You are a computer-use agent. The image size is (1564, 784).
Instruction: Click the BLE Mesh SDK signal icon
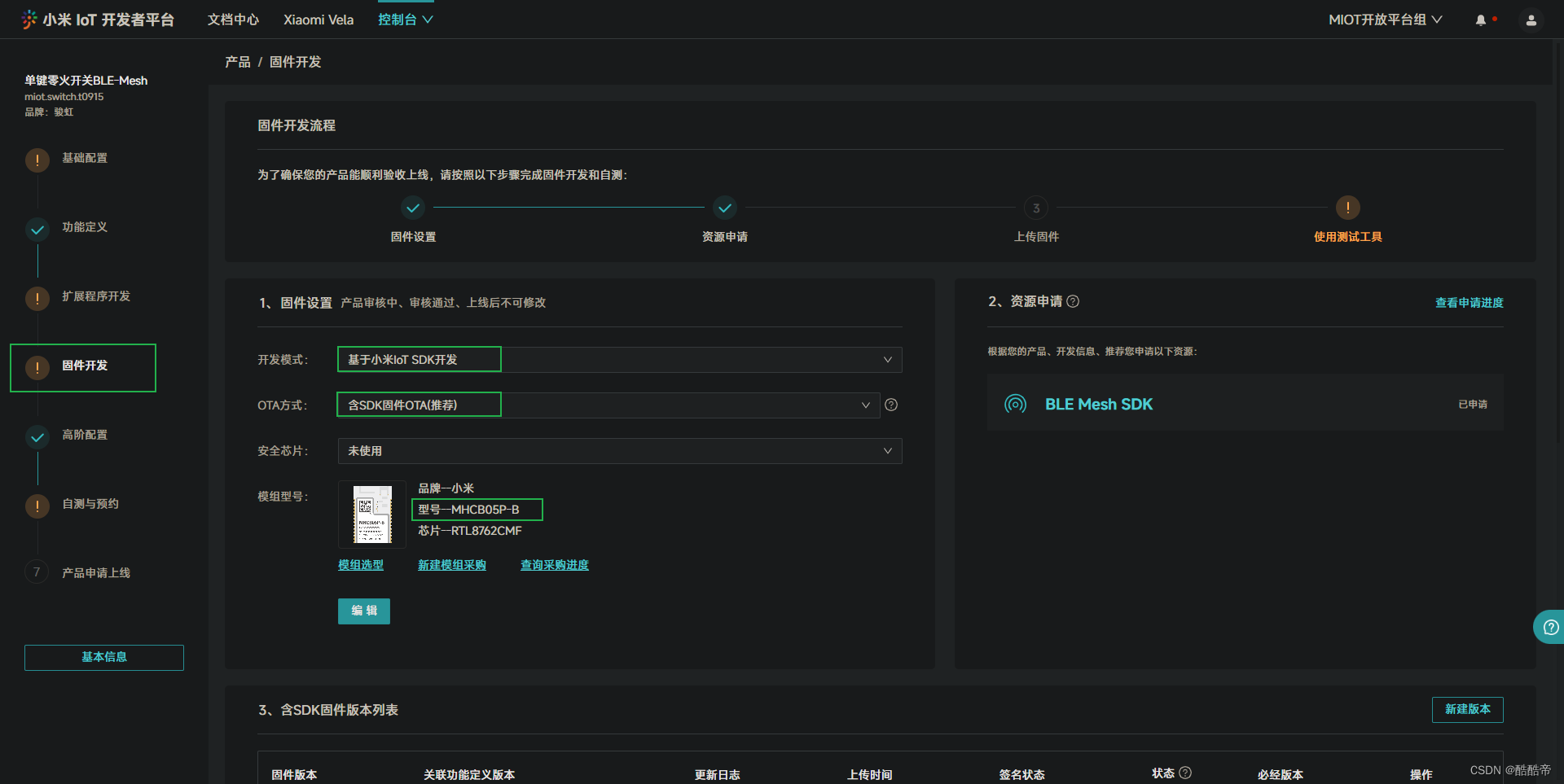(x=1016, y=404)
